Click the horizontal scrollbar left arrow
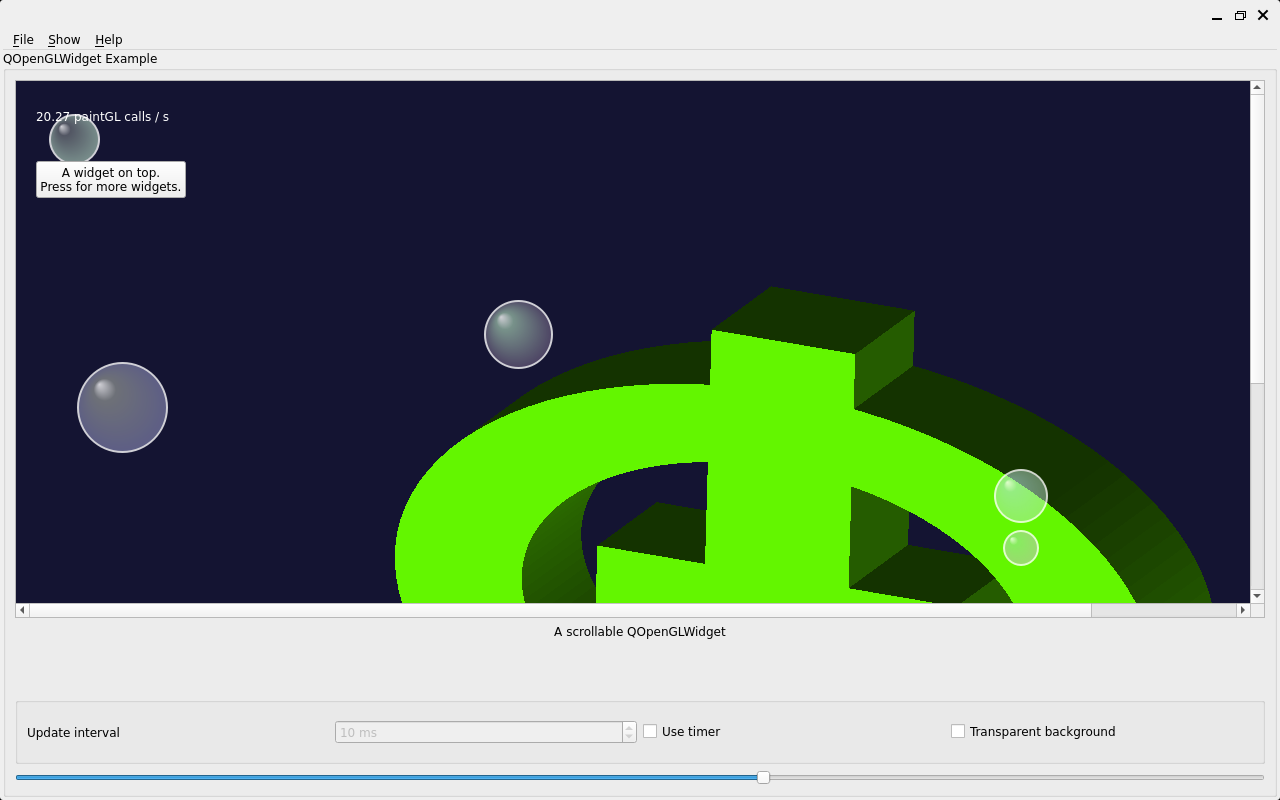Screen dimensions: 1280x800 pos(23,610)
